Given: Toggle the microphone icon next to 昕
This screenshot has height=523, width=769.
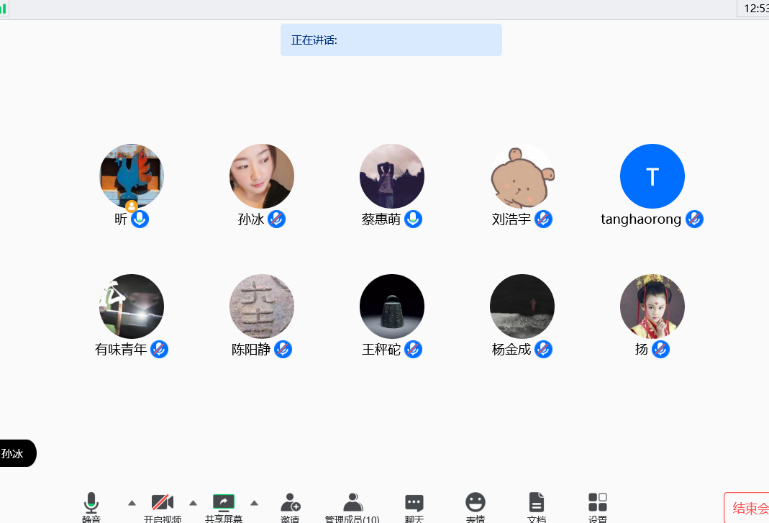Looking at the screenshot, I should pyautogui.click(x=140, y=219).
